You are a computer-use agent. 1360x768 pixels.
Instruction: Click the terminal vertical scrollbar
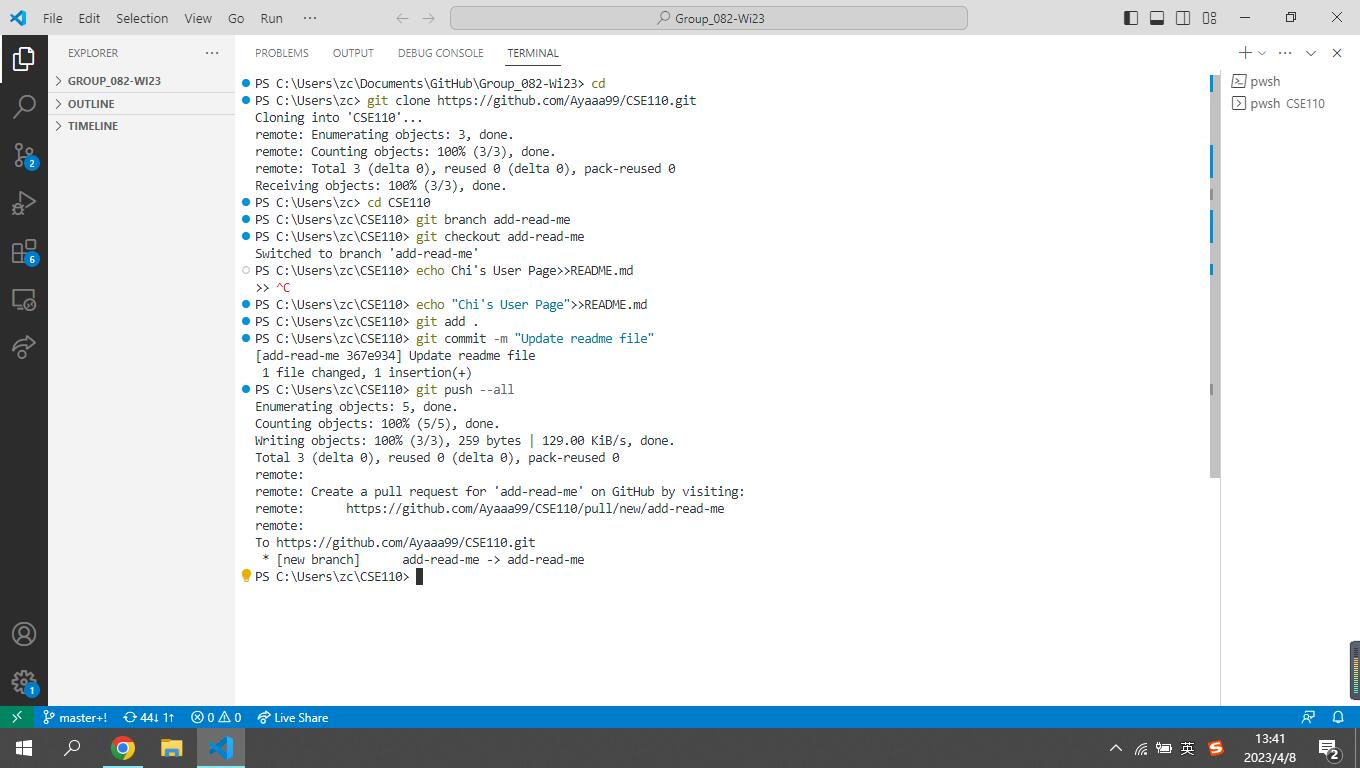pyautogui.click(x=1215, y=275)
